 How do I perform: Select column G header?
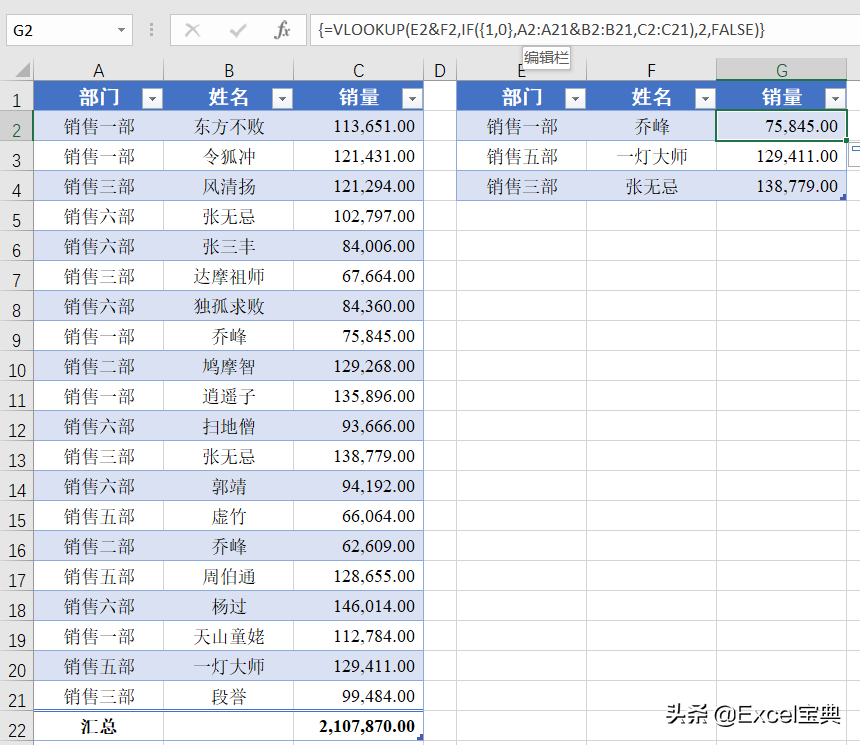click(x=782, y=70)
